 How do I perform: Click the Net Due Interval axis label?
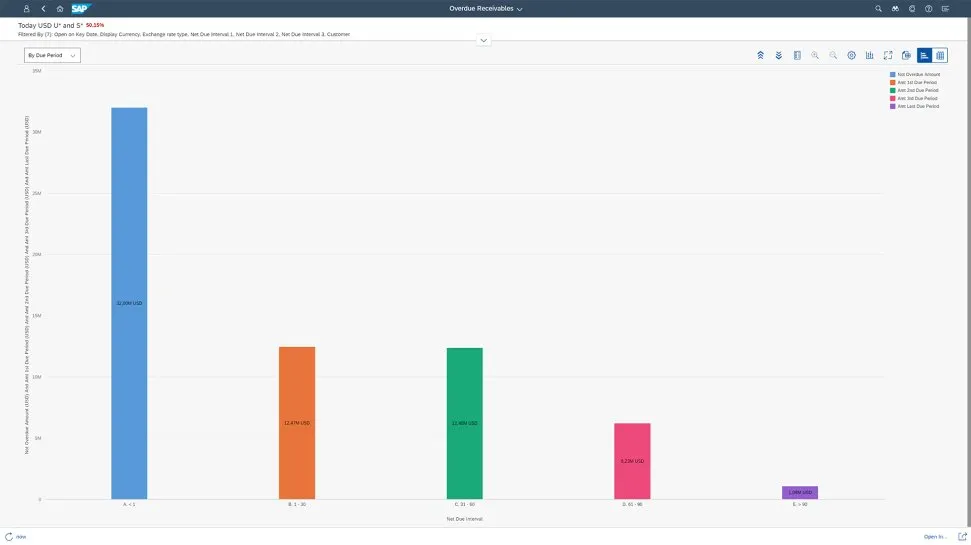(x=464, y=519)
